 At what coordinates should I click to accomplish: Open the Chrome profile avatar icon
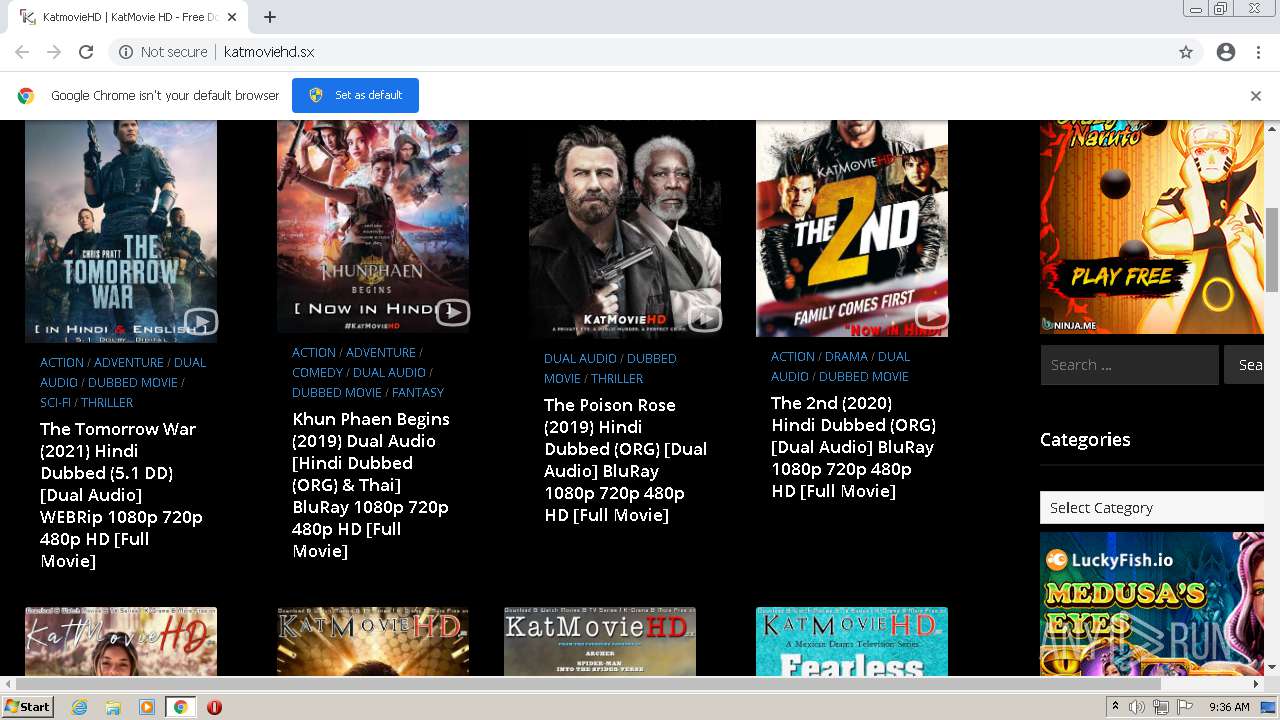pos(1226,52)
